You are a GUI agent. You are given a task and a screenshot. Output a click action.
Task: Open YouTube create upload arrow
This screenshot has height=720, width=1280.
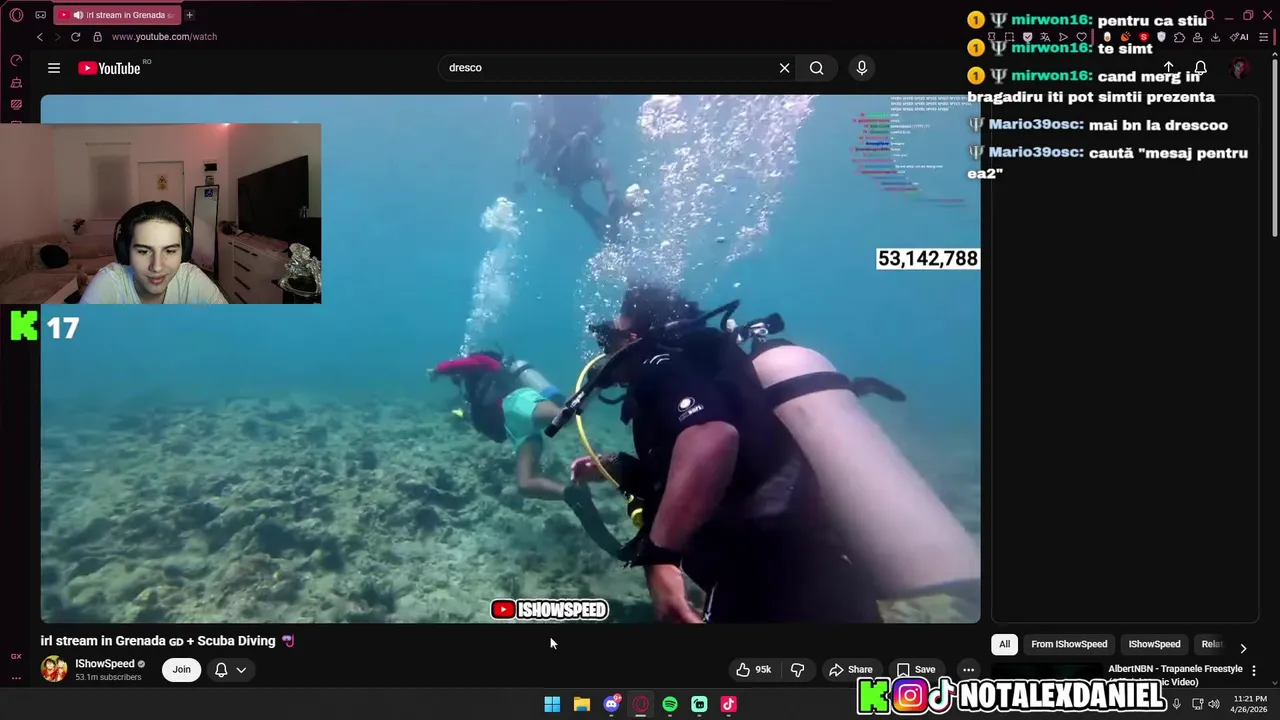[x=1168, y=68]
